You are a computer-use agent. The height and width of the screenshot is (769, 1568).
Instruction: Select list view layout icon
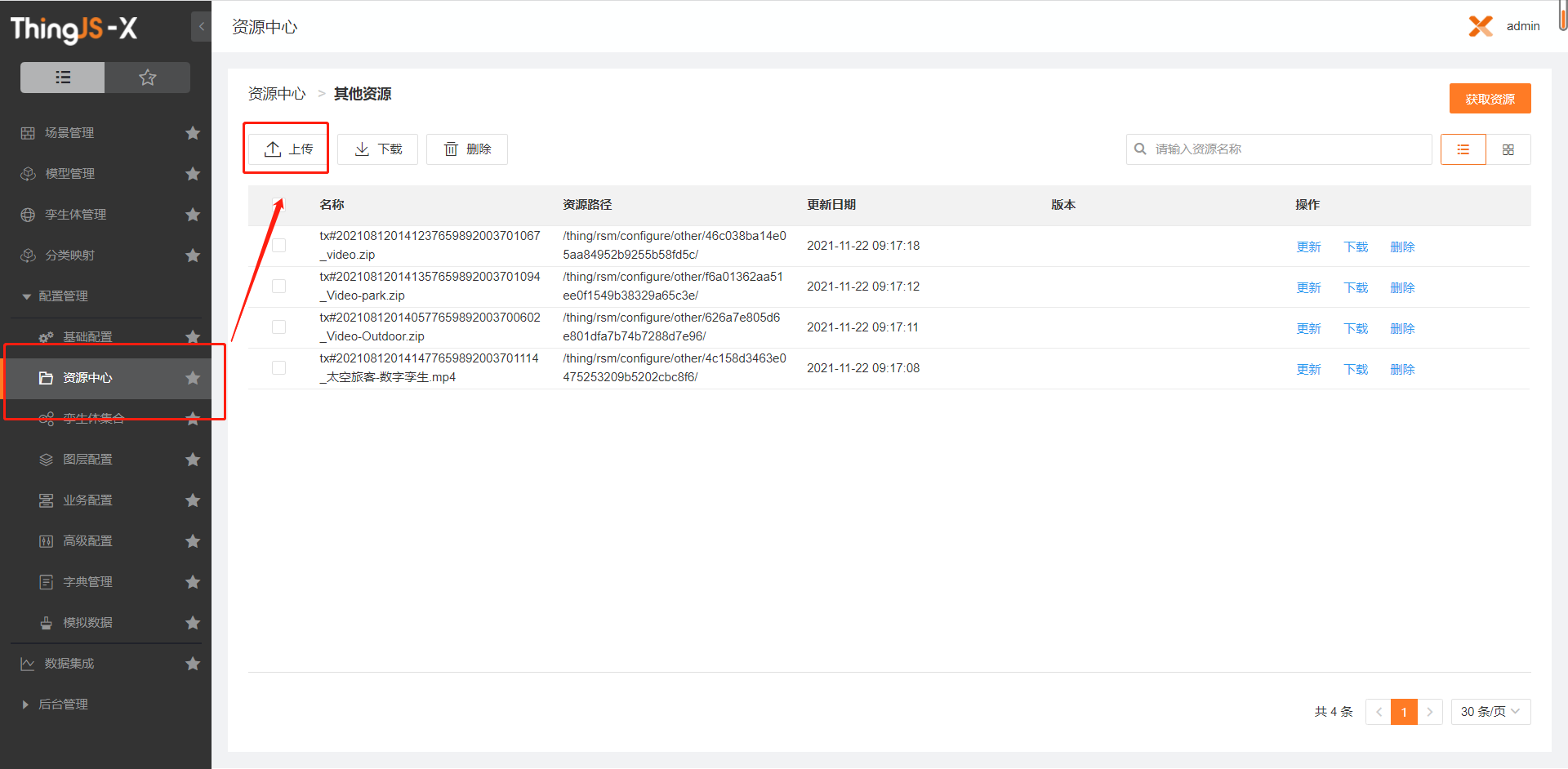1463,149
